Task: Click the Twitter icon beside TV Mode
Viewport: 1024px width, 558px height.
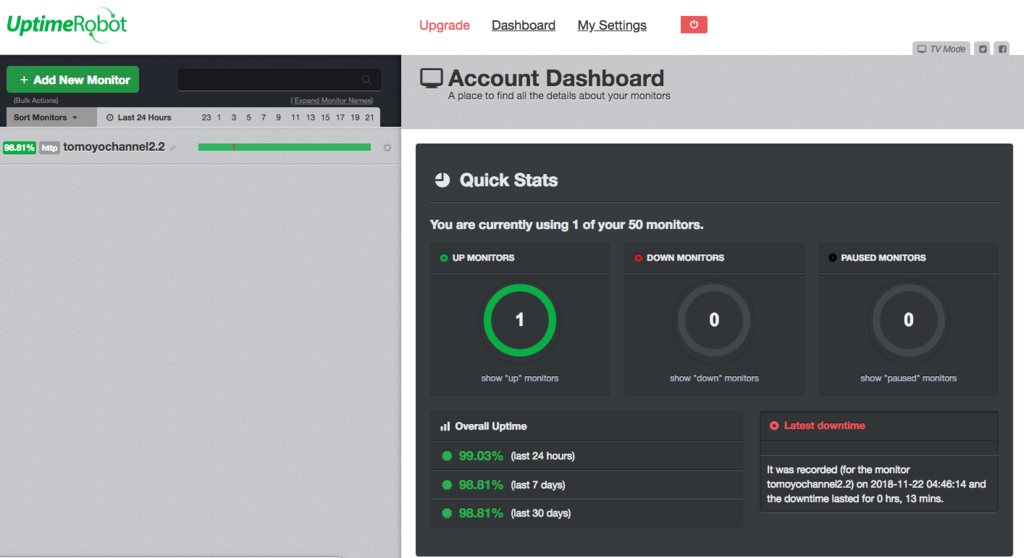Action: coord(982,49)
